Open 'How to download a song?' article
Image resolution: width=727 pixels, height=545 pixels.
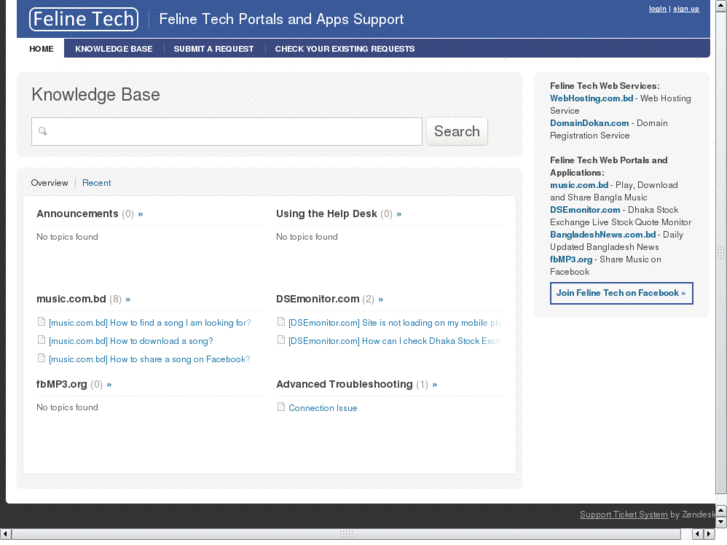tap(131, 341)
